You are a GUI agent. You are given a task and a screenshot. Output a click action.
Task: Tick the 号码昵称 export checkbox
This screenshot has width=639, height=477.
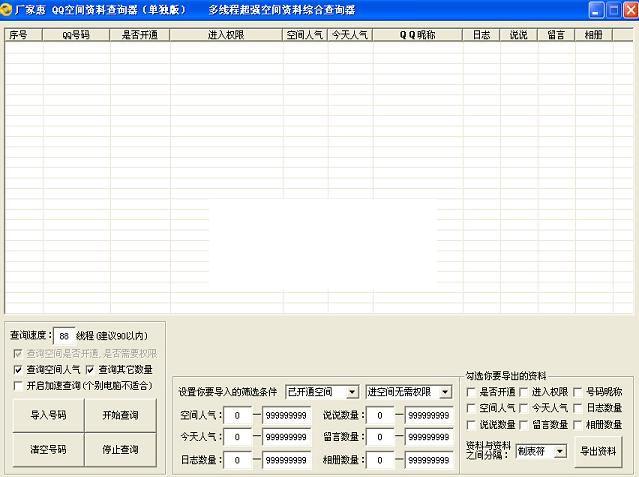point(579,392)
